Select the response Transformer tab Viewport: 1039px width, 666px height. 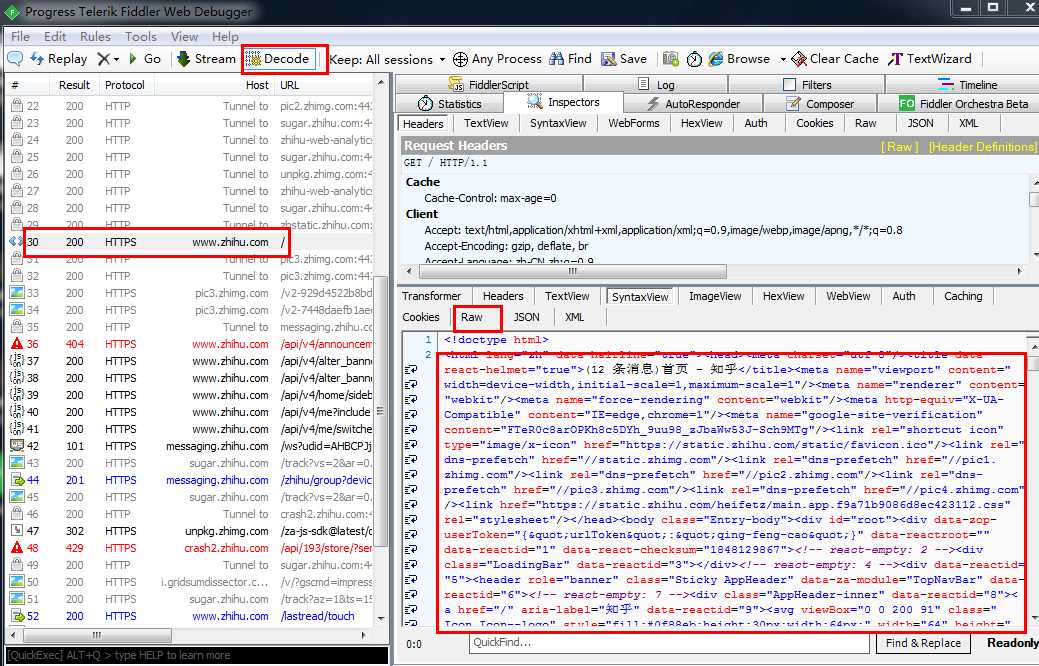[431, 296]
